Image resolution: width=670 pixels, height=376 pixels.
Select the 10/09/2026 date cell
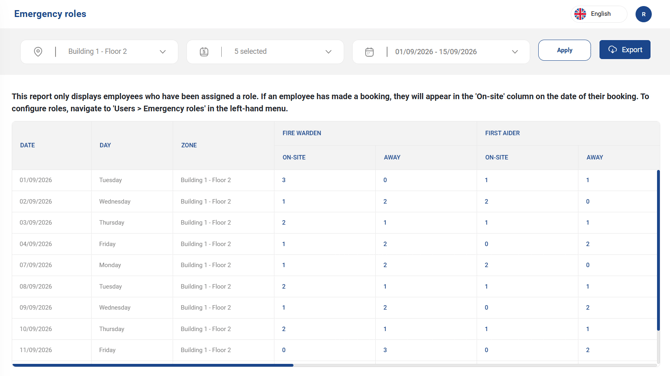click(x=36, y=329)
